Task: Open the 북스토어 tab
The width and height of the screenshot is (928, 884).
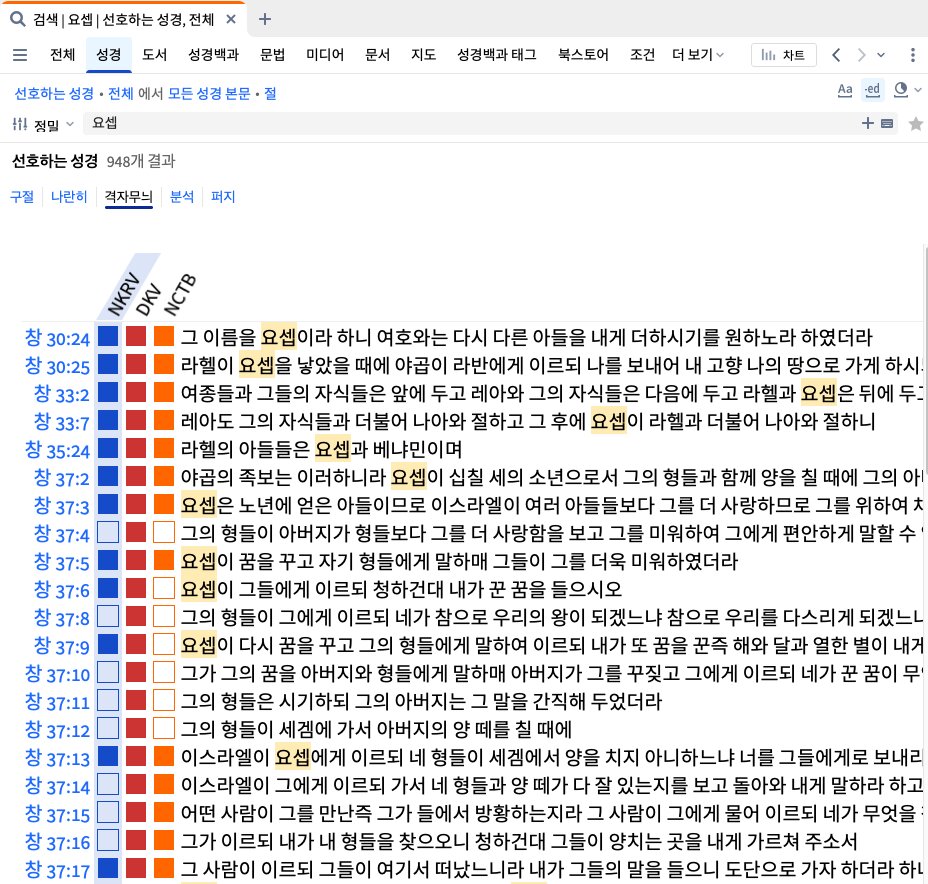Action: [x=584, y=55]
